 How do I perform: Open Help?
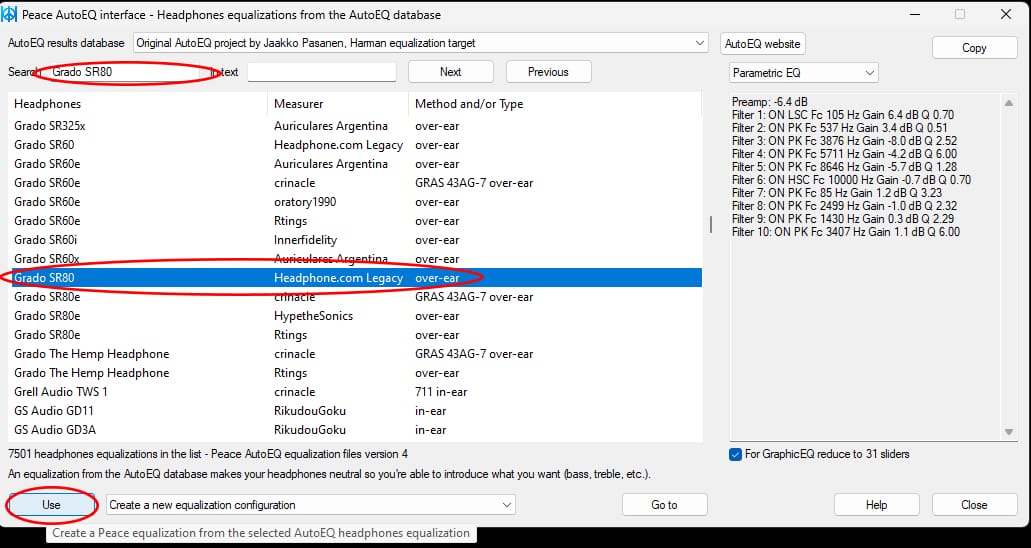(x=876, y=505)
